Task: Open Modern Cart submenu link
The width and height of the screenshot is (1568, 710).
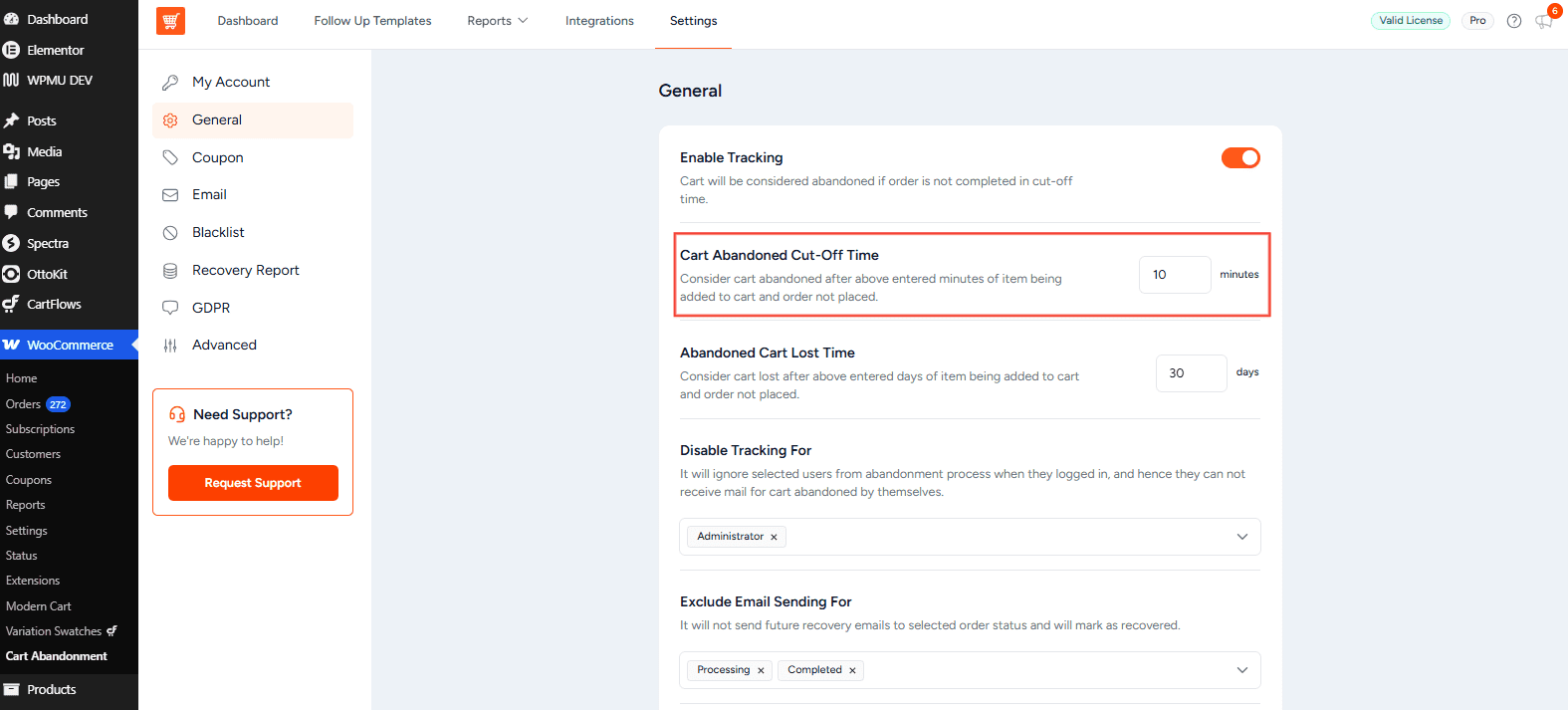Action: pos(39,606)
